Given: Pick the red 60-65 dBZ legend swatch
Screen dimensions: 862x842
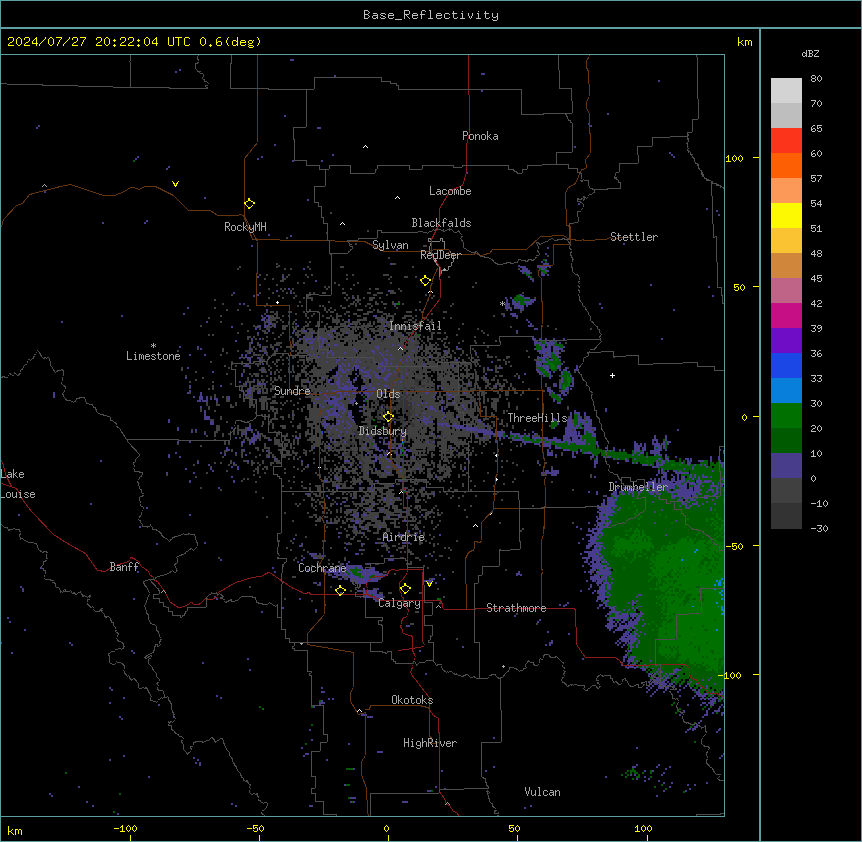Looking at the screenshot, I should point(786,141).
